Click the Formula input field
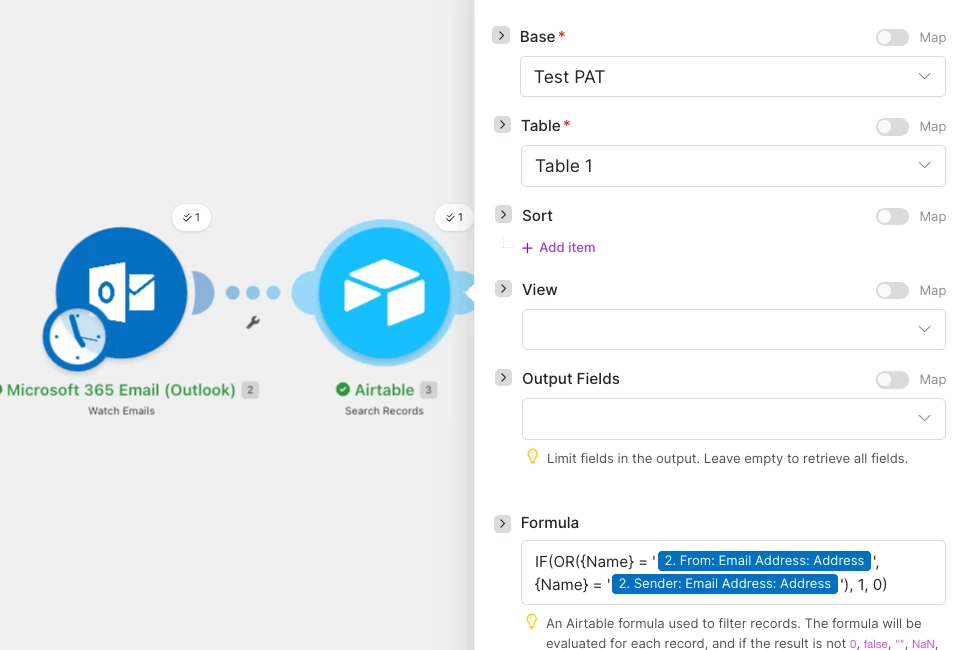Screen dimensions: 956x650 (x=733, y=573)
